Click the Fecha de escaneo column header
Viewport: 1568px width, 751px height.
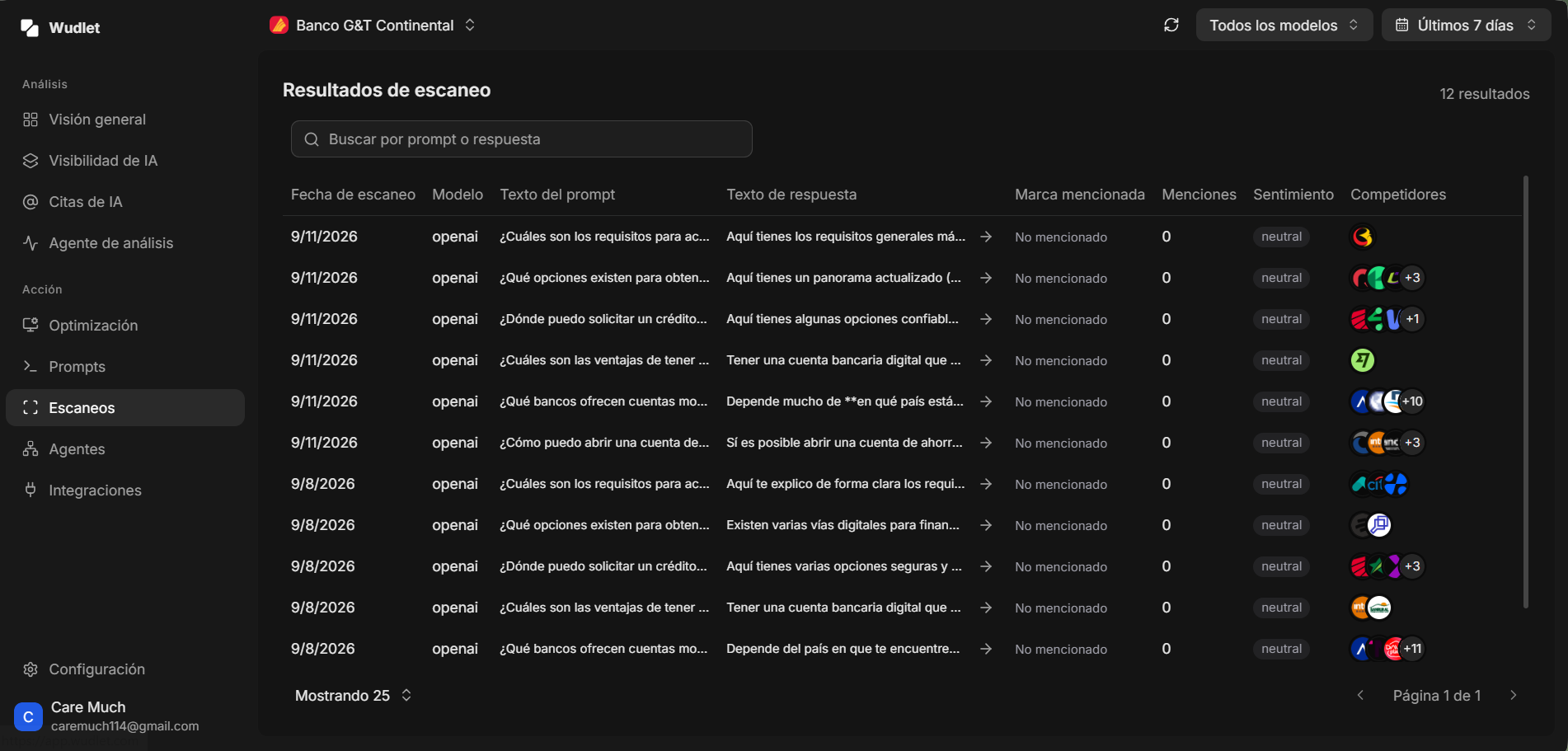353,195
